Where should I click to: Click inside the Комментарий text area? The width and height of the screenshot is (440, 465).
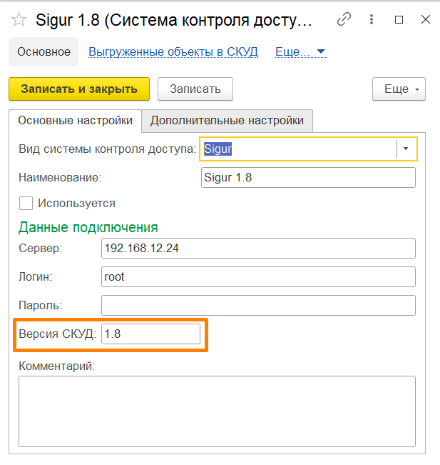217,411
